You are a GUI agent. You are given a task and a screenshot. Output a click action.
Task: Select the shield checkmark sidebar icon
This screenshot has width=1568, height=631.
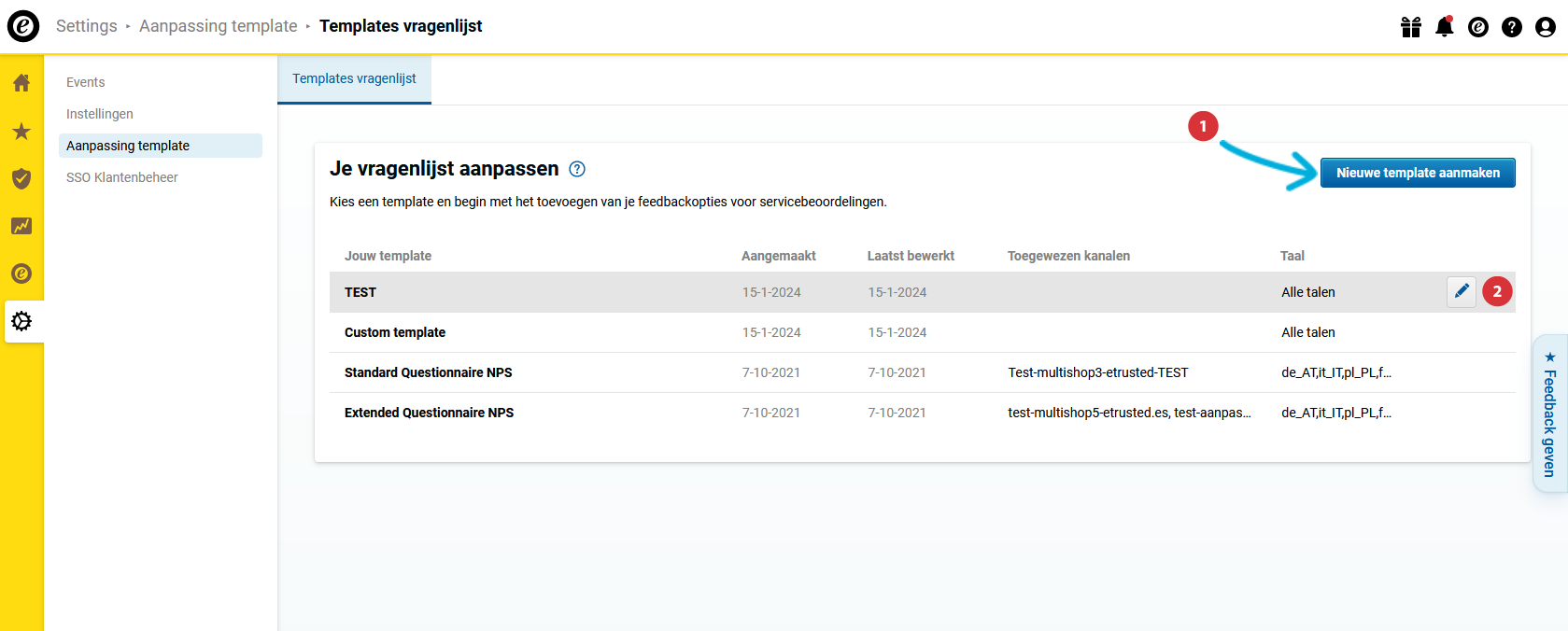pyautogui.click(x=21, y=178)
